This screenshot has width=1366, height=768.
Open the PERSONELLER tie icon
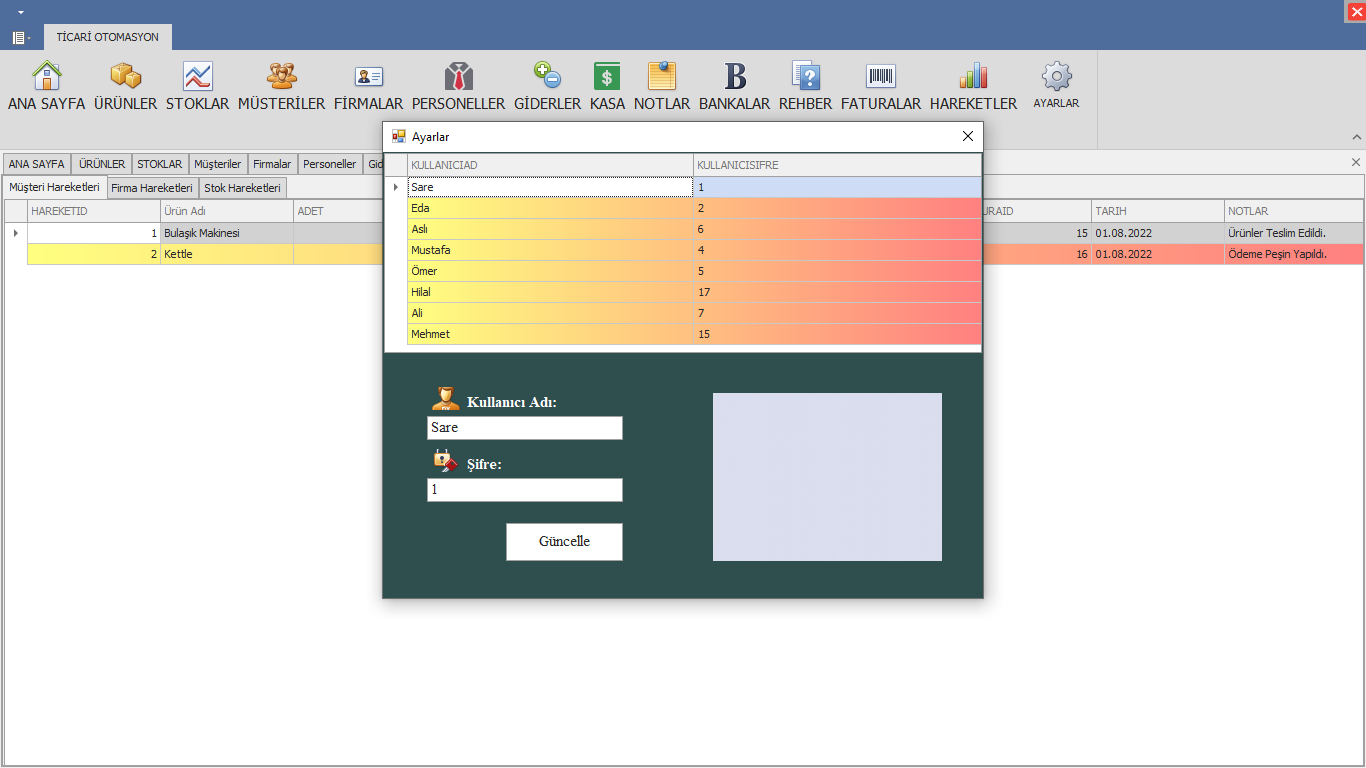coord(458,76)
